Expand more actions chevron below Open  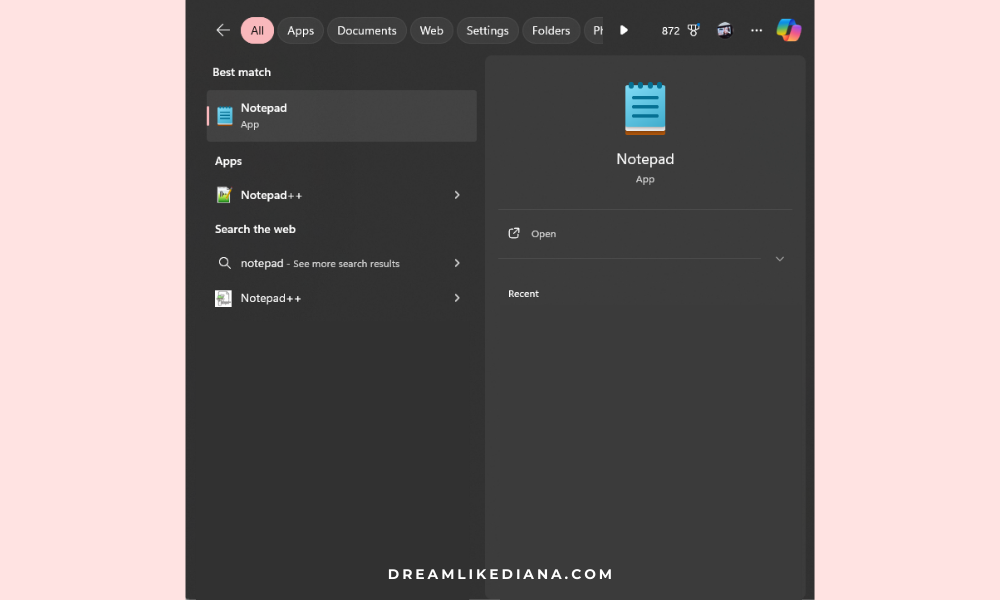pyautogui.click(x=779, y=258)
